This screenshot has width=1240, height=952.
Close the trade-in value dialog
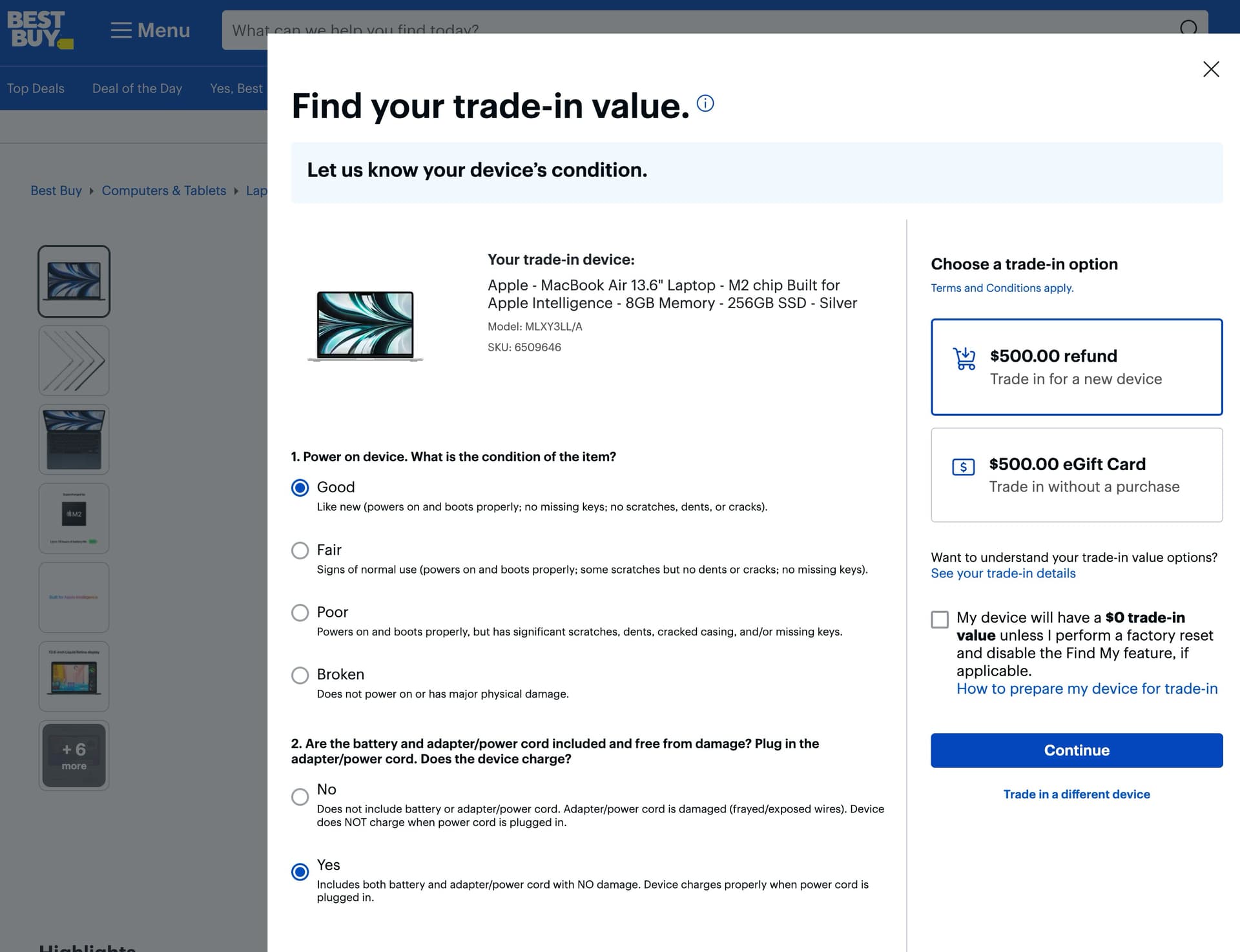click(1210, 69)
